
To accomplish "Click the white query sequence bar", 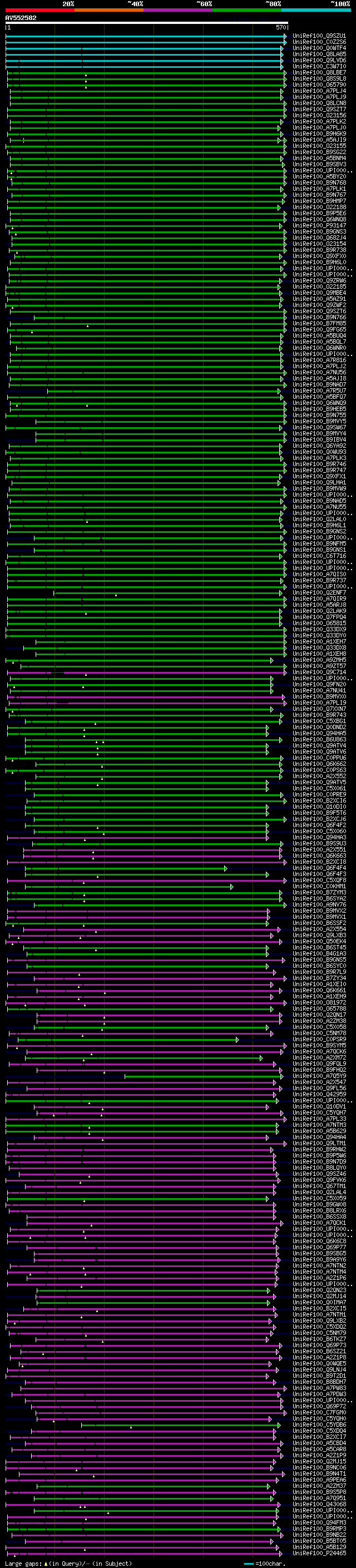I will 147,23.
